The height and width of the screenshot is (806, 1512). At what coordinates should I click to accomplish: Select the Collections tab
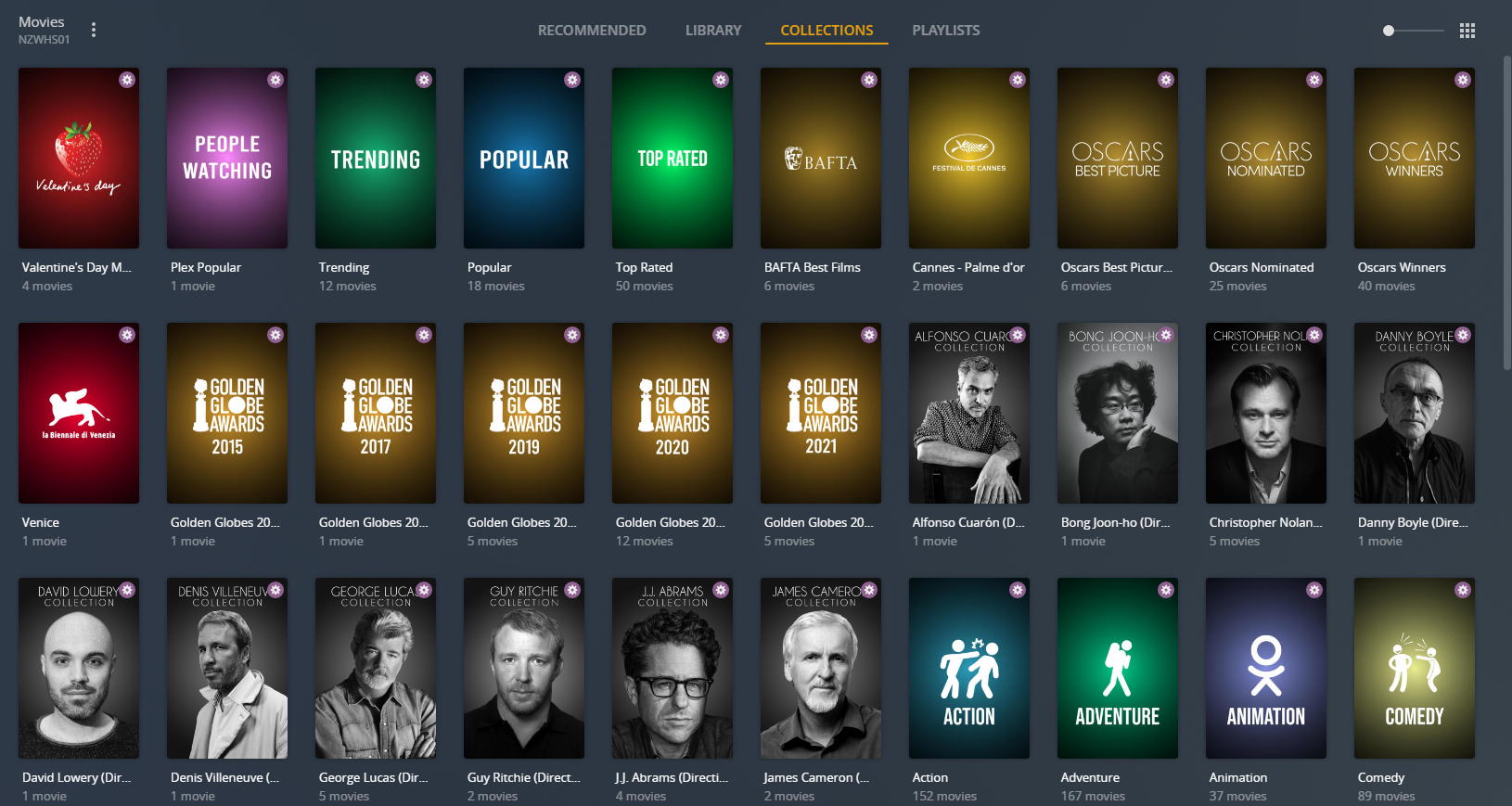coord(826,31)
